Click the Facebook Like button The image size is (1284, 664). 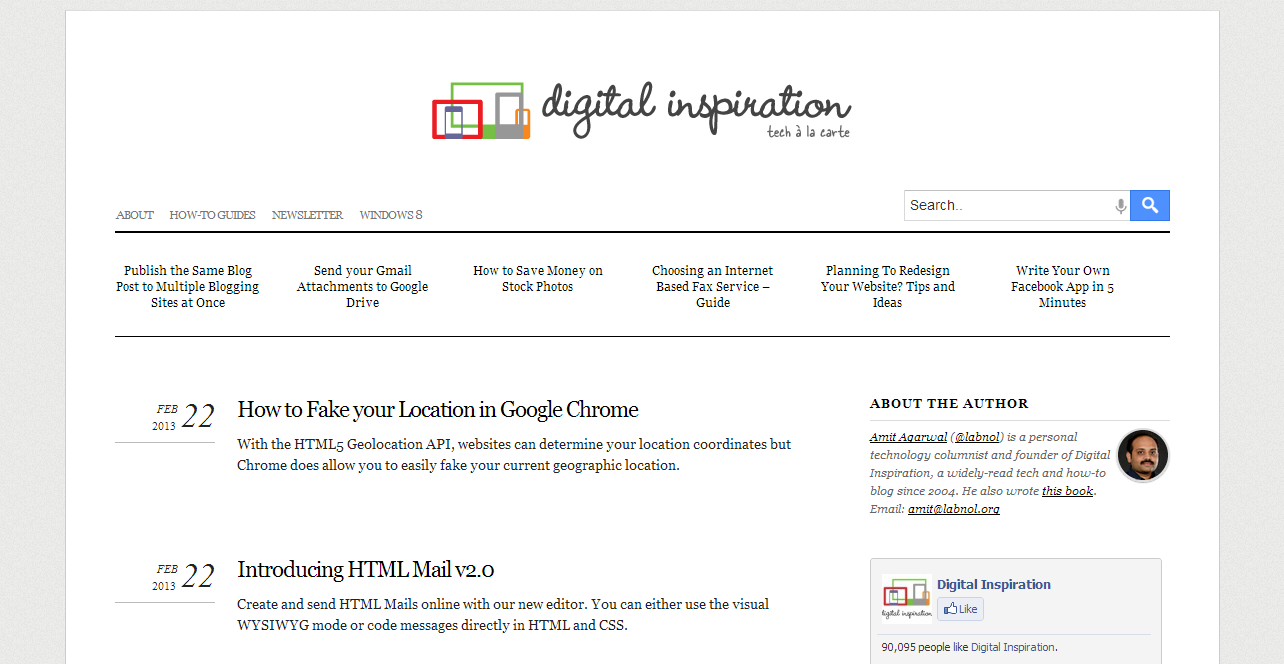point(960,609)
